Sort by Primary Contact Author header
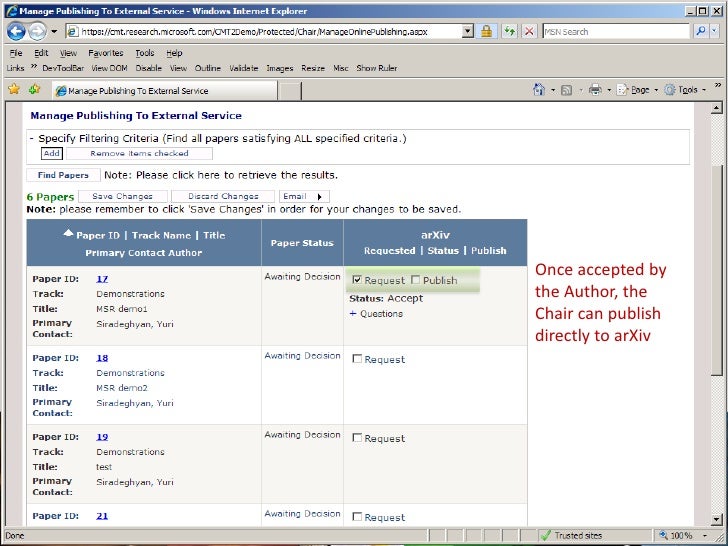The image size is (728, 546). 143,253
